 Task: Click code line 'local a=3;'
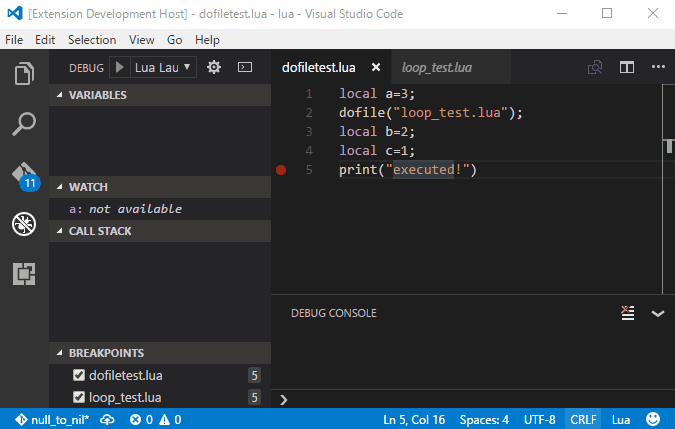[x=377, y=94]
